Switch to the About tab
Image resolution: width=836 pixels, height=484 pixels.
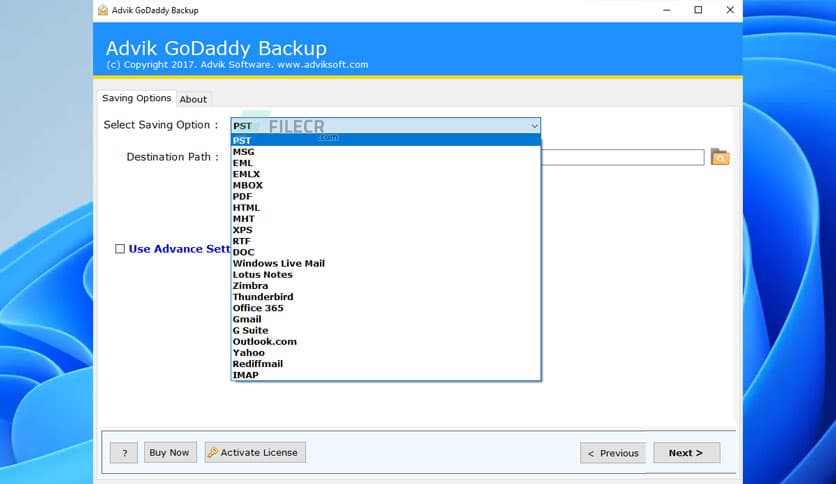(193, 99)
